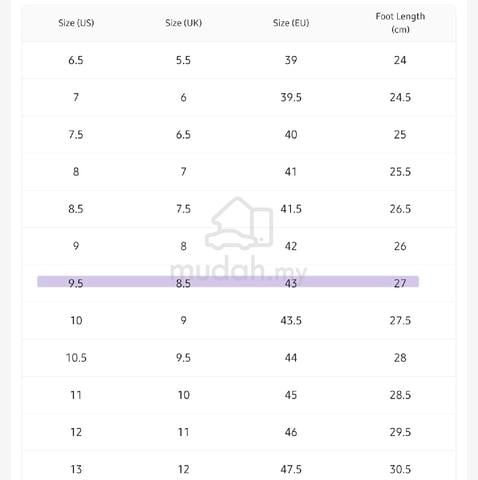
Task: Click the mudah.my watermark logo icon
Action: [239, 223]
